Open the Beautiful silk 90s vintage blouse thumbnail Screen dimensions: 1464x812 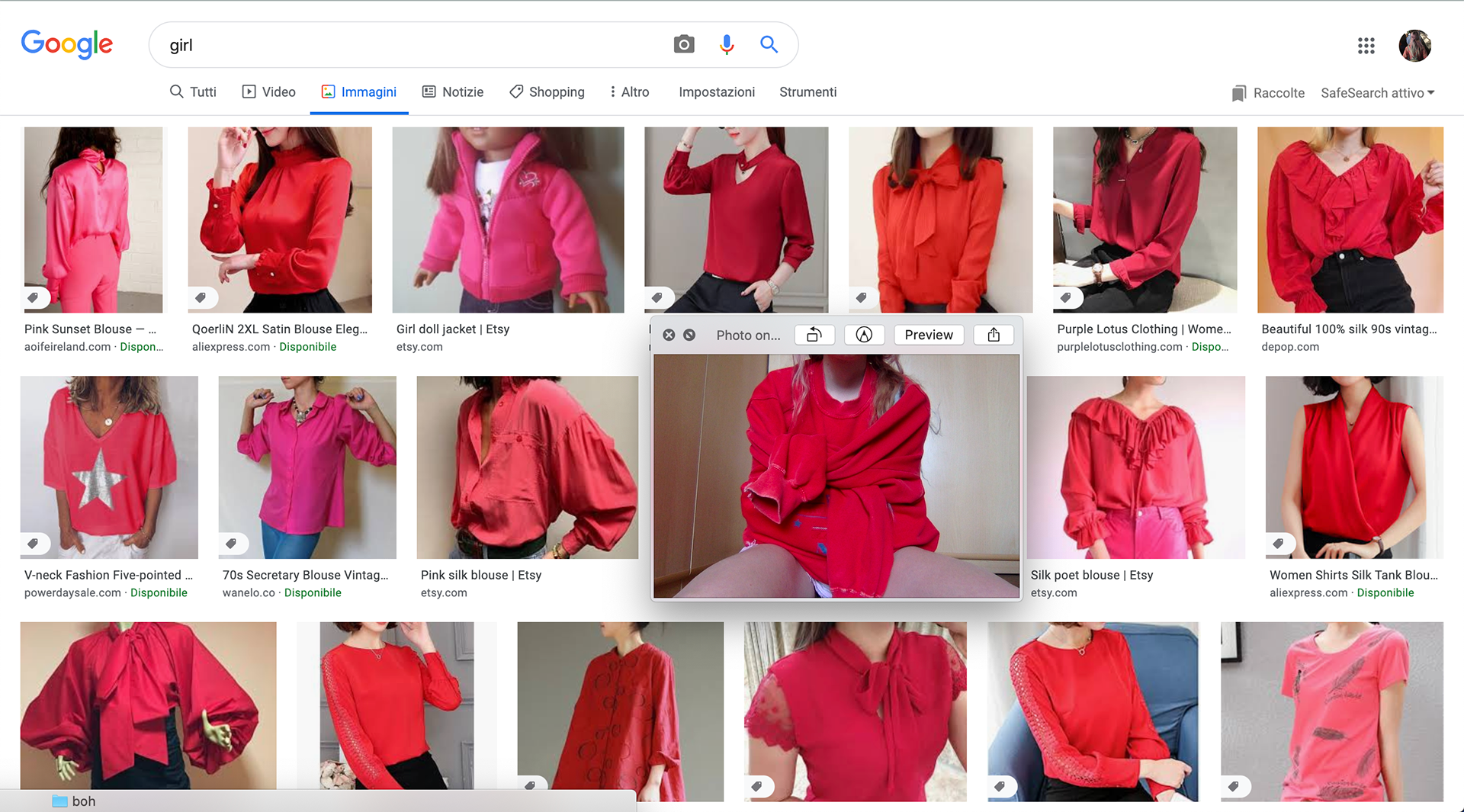[x=1350, y=220]
